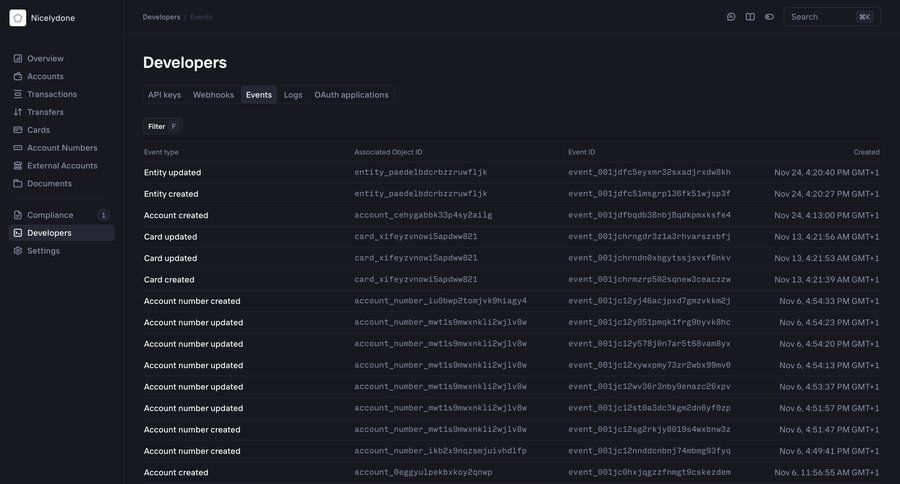Open Settings via its gear icon
This screenshot has height=484, width=900.
pos(18,250)
